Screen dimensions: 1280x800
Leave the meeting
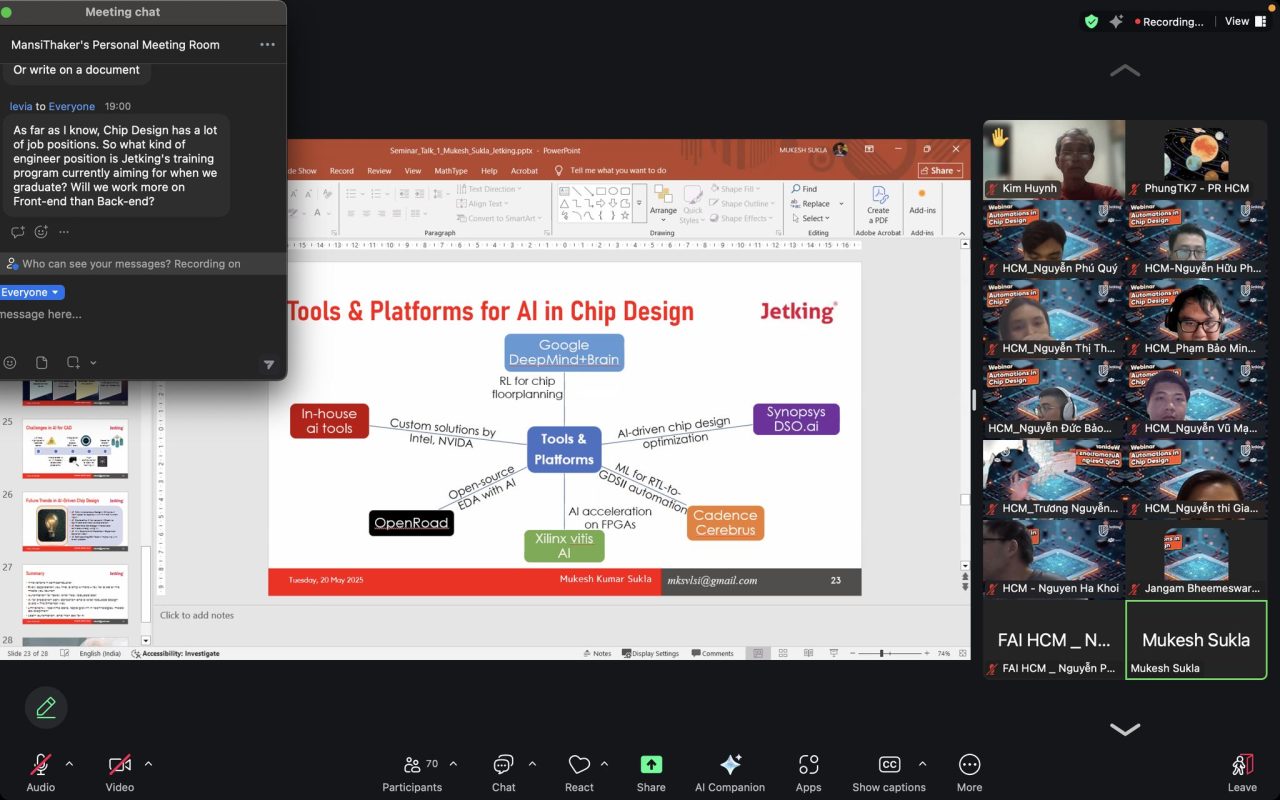click(x=1242, y=772)
